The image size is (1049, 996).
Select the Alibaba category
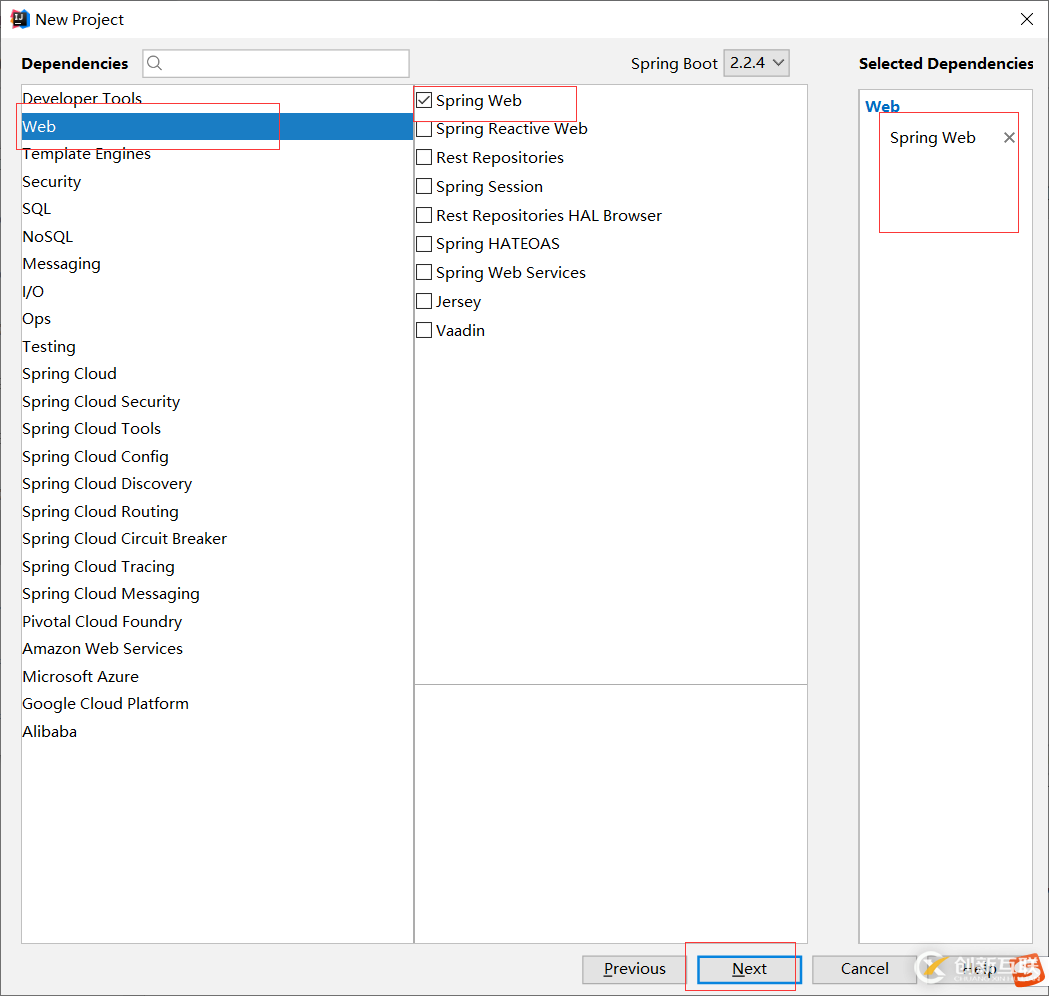[x=217, y=731]
